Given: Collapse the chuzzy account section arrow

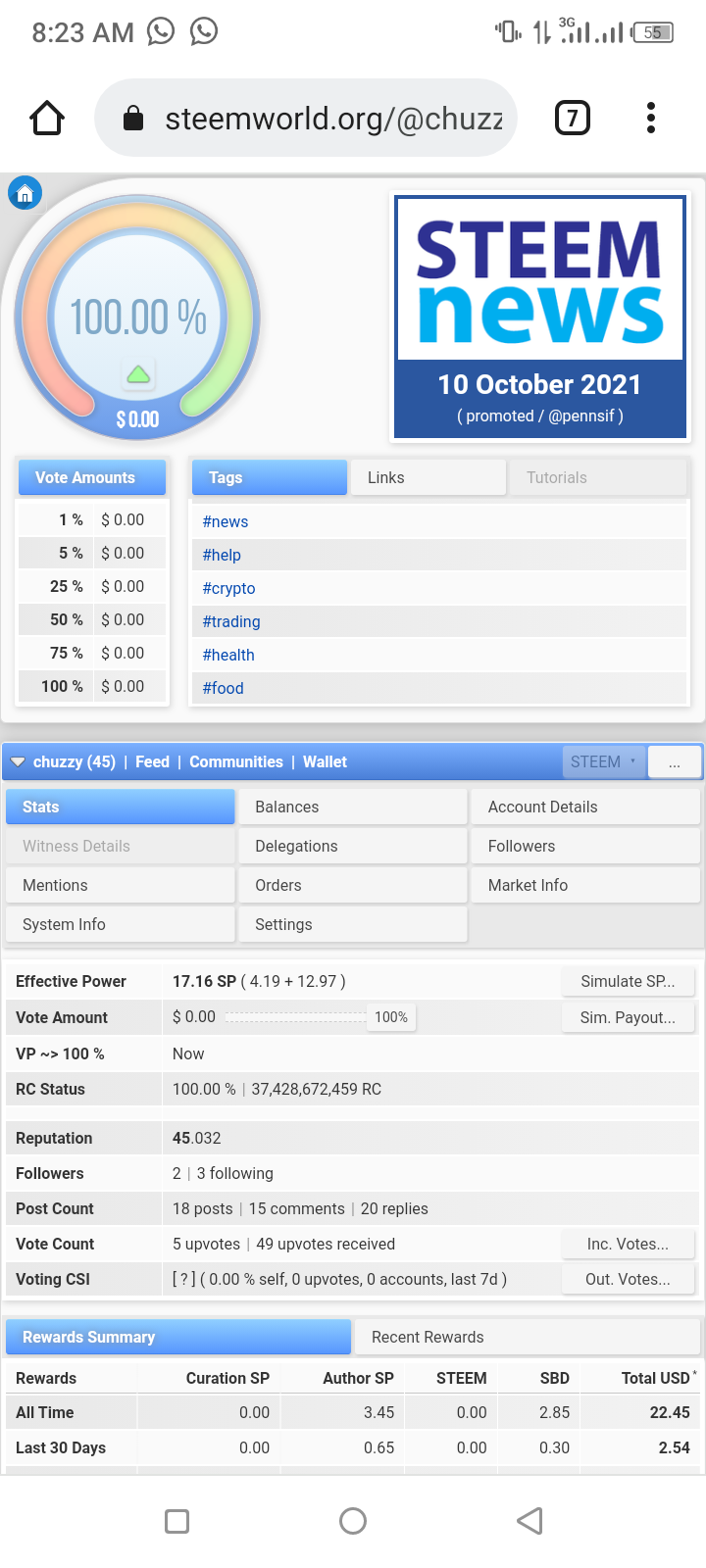Looking at the screenshot, I should 18,762.
